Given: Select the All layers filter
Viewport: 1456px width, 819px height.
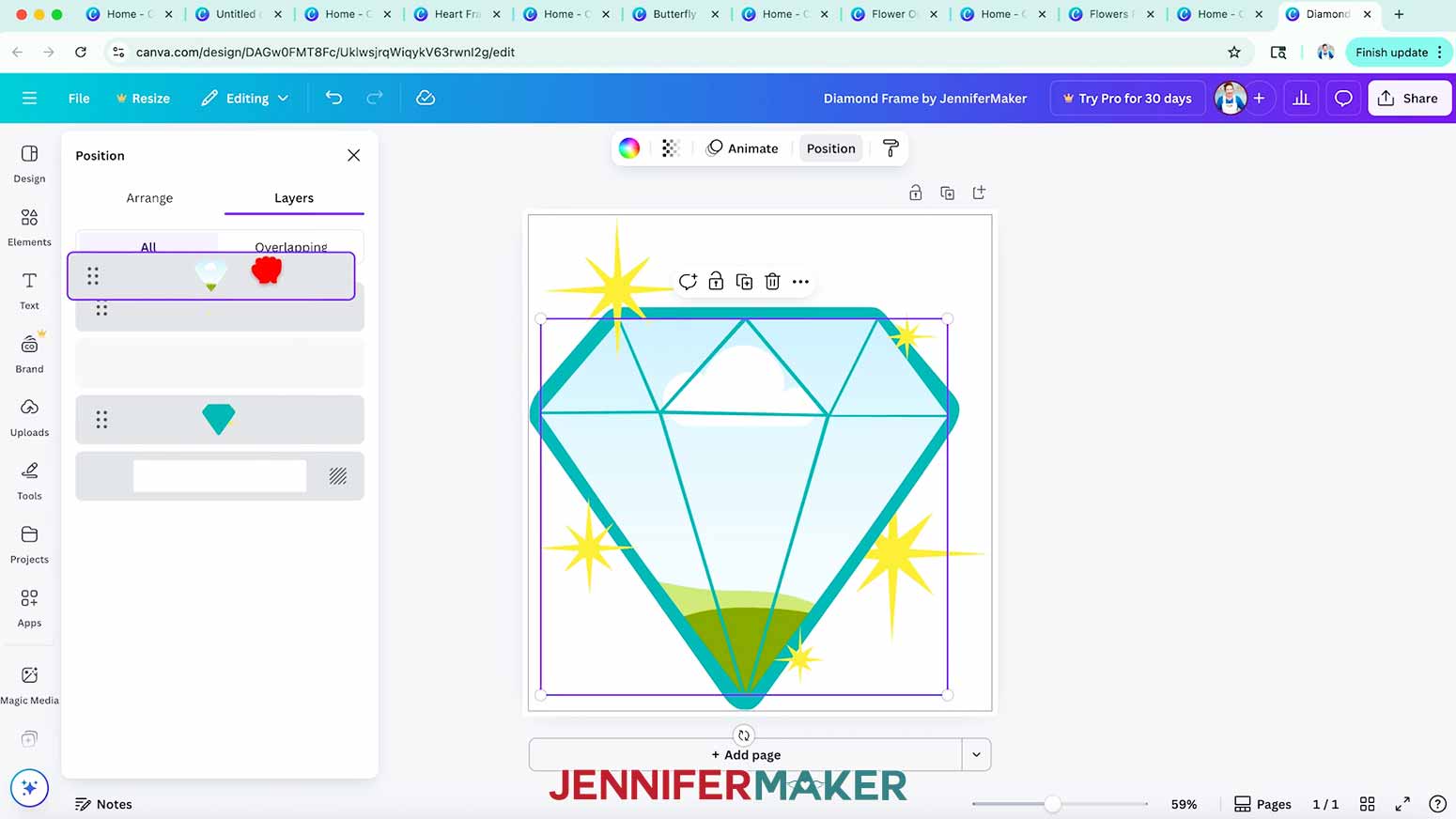Looking at the screenshot, I should pyautogui.click(x=148, y=246).
